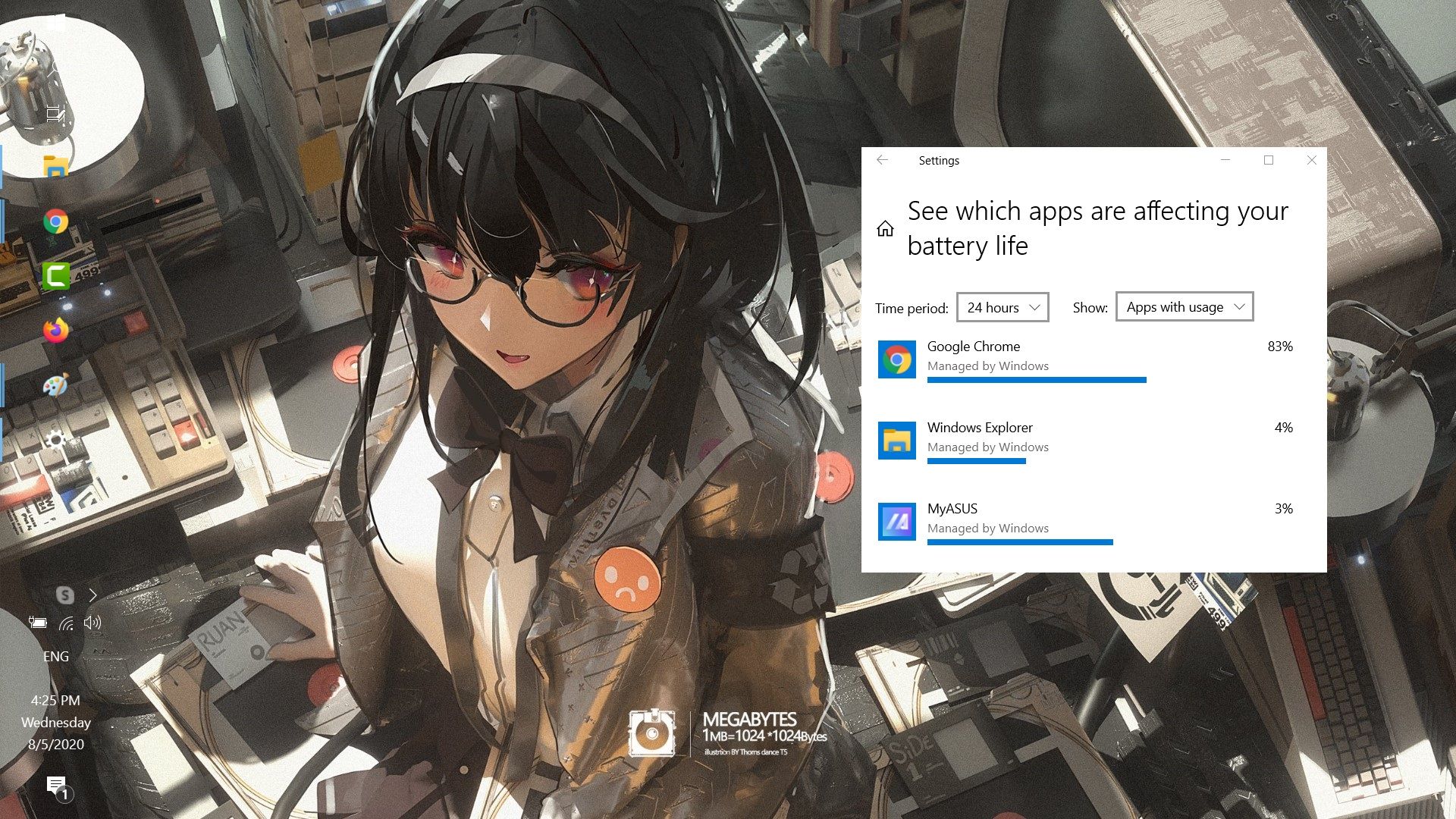Toggle the volume/sound icon in taskbar
The width and height of the screenshot is (1456, 819).
[91, 623]
